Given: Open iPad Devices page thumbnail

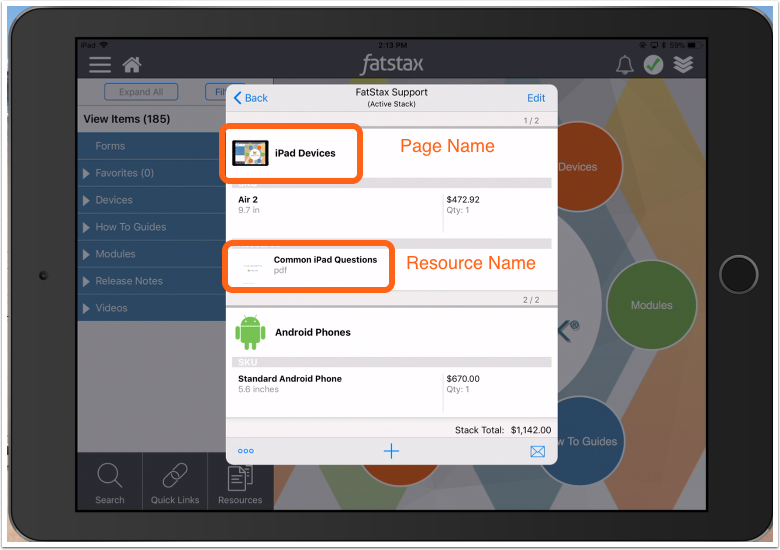Looking at the screenshot, I should click(250, 153).
